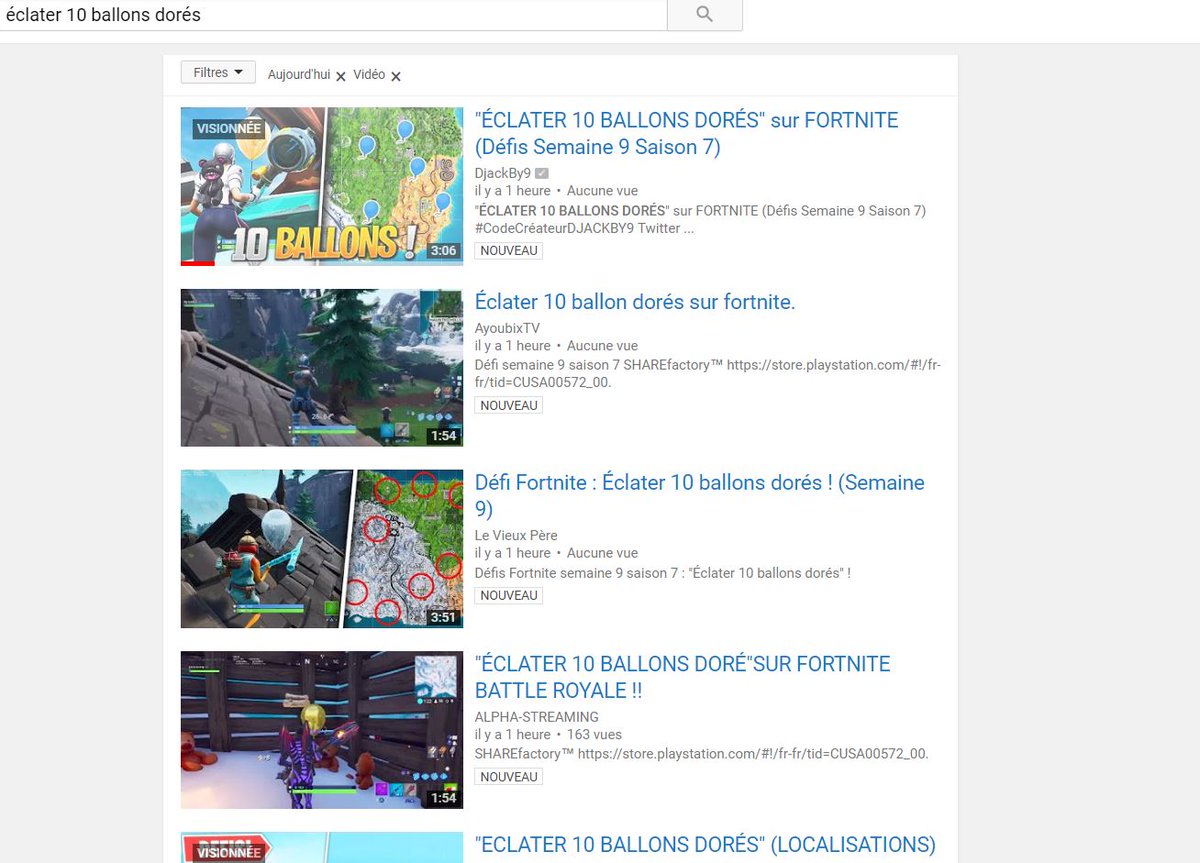
Task: Click the search magnifier button
Action: [x=704, y=14]
